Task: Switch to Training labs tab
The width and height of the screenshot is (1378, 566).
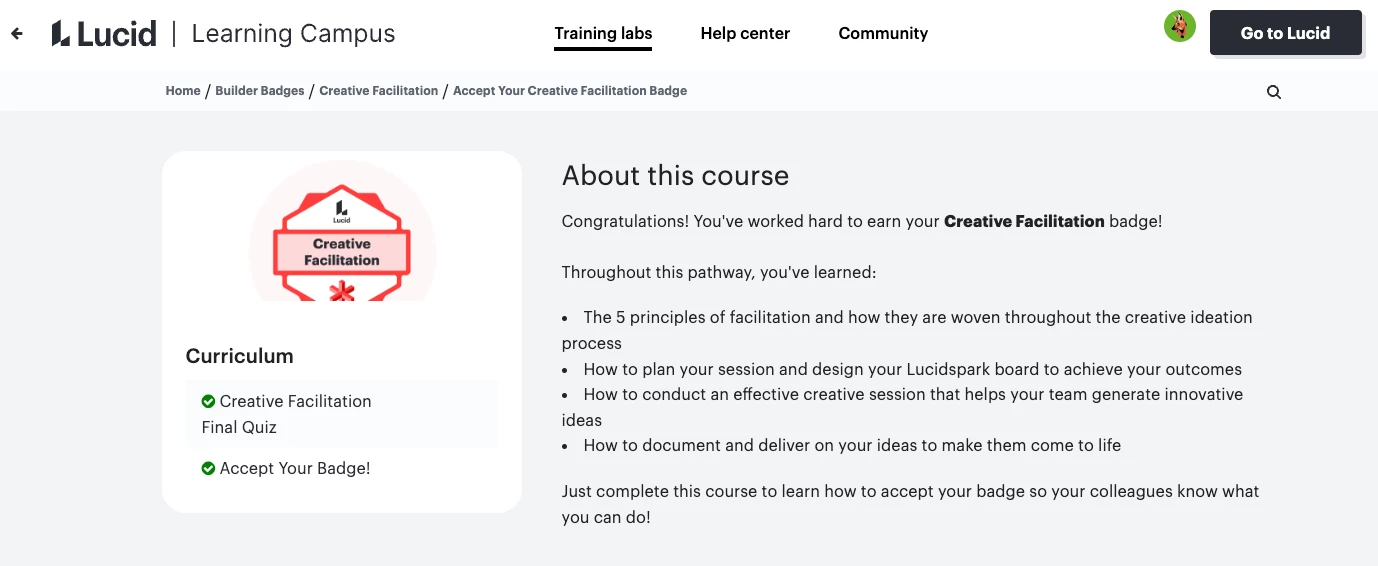Action: (603, 34)
